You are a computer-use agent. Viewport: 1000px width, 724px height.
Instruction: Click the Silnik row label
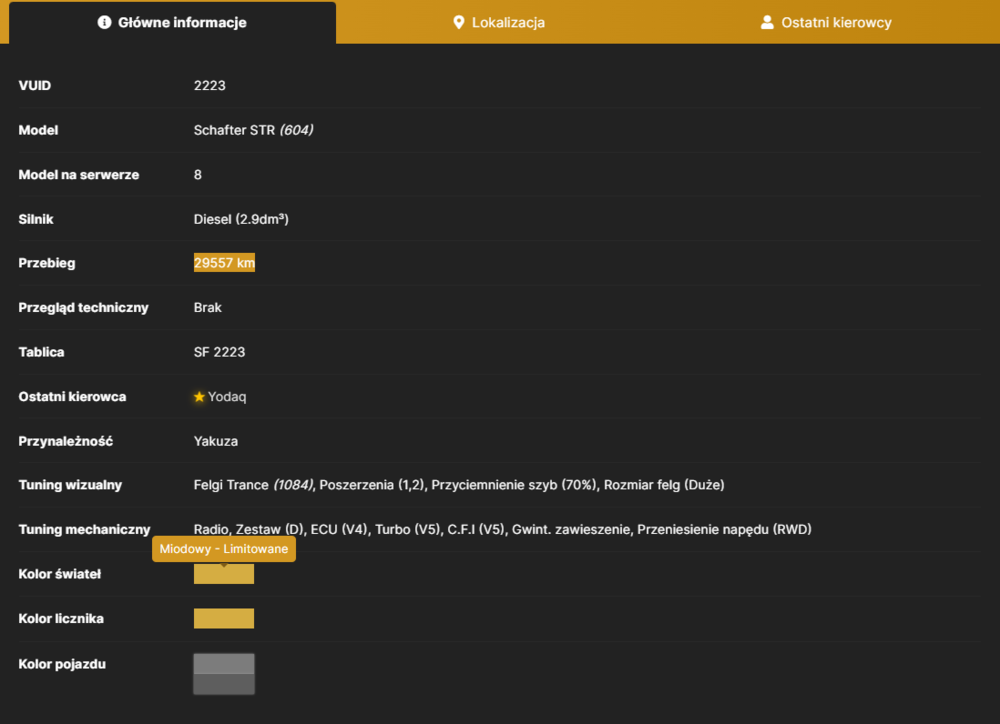36,219
